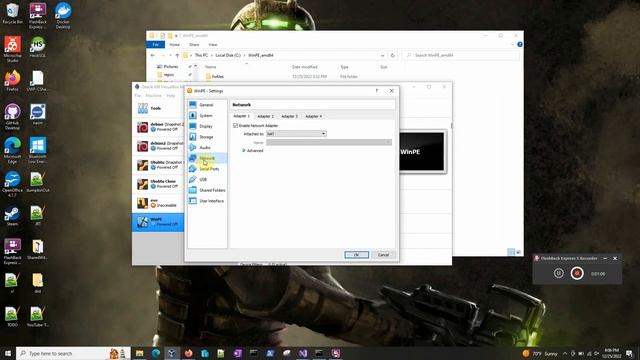Image resolution: width=640 pixels, height=360 pixels.
Task: Open the User Interface settings category
Action: click(x=207, y=201)
